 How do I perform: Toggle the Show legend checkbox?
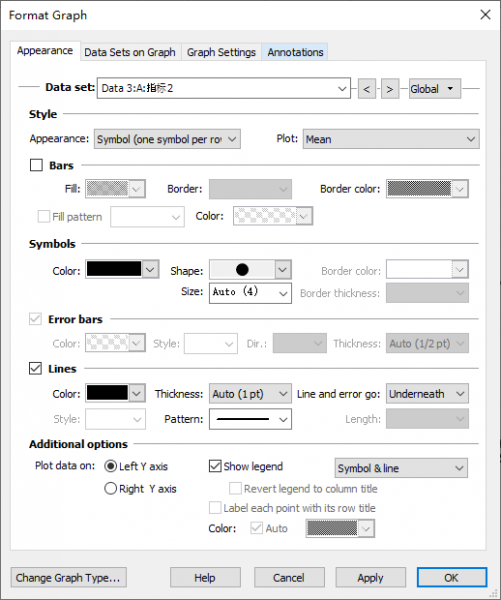point(215,466)
